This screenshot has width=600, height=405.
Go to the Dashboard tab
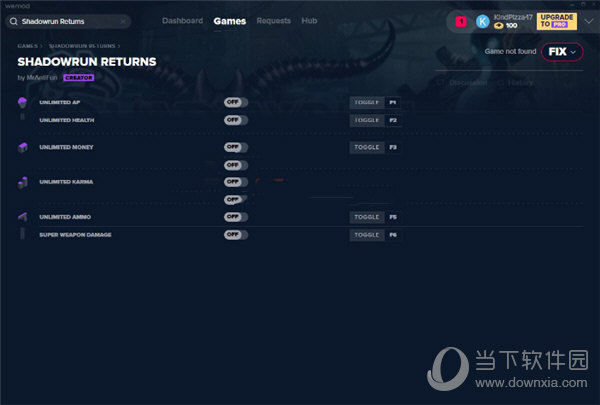pyautogui.click(x=183, y=21)
